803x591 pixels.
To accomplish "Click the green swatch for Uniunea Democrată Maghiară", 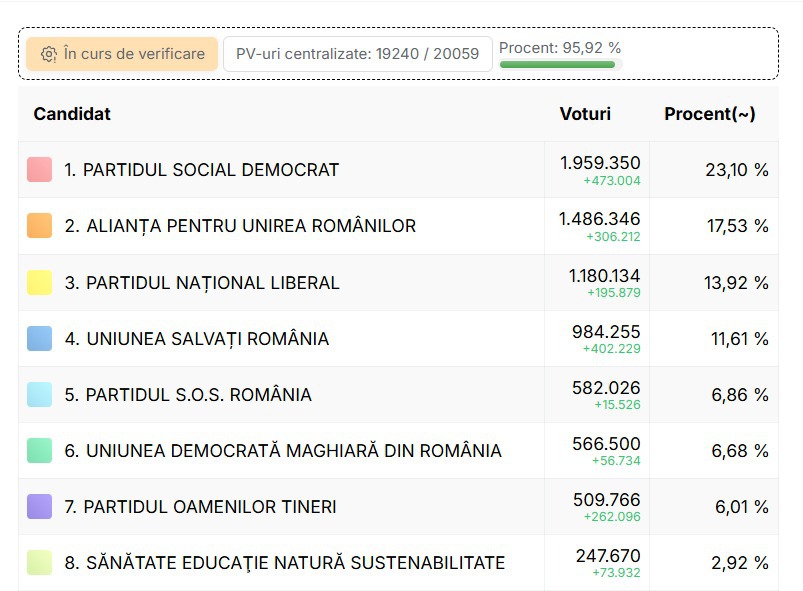I will point(39,450).
